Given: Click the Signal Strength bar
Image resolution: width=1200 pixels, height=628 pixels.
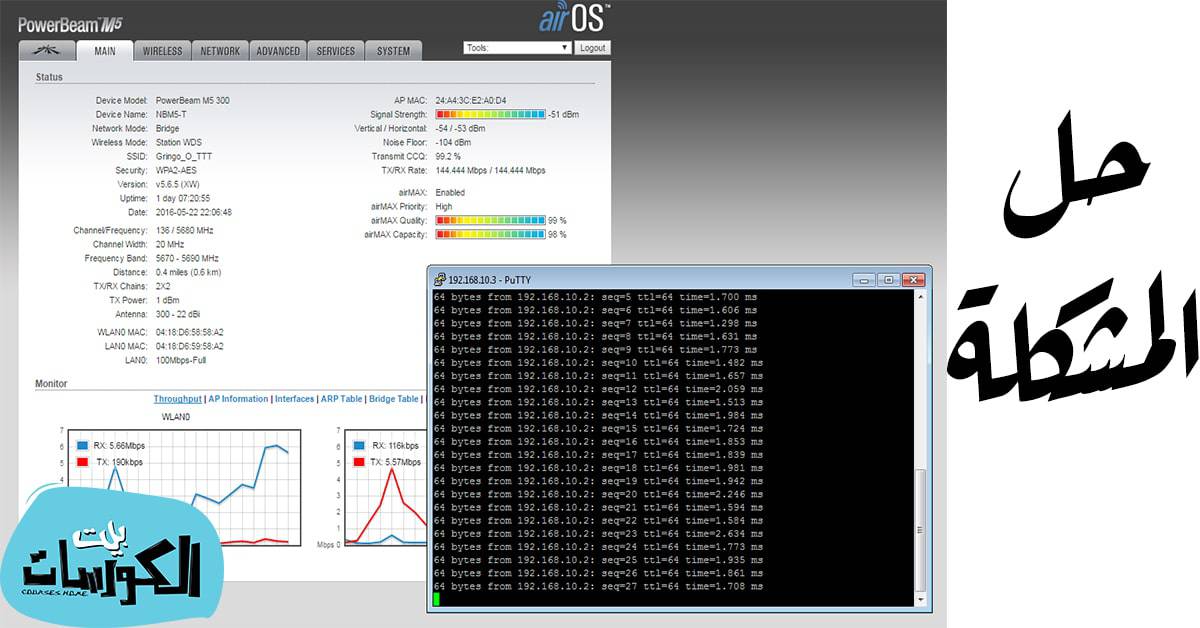Looking at the screenshot, I should click(491, 114).
